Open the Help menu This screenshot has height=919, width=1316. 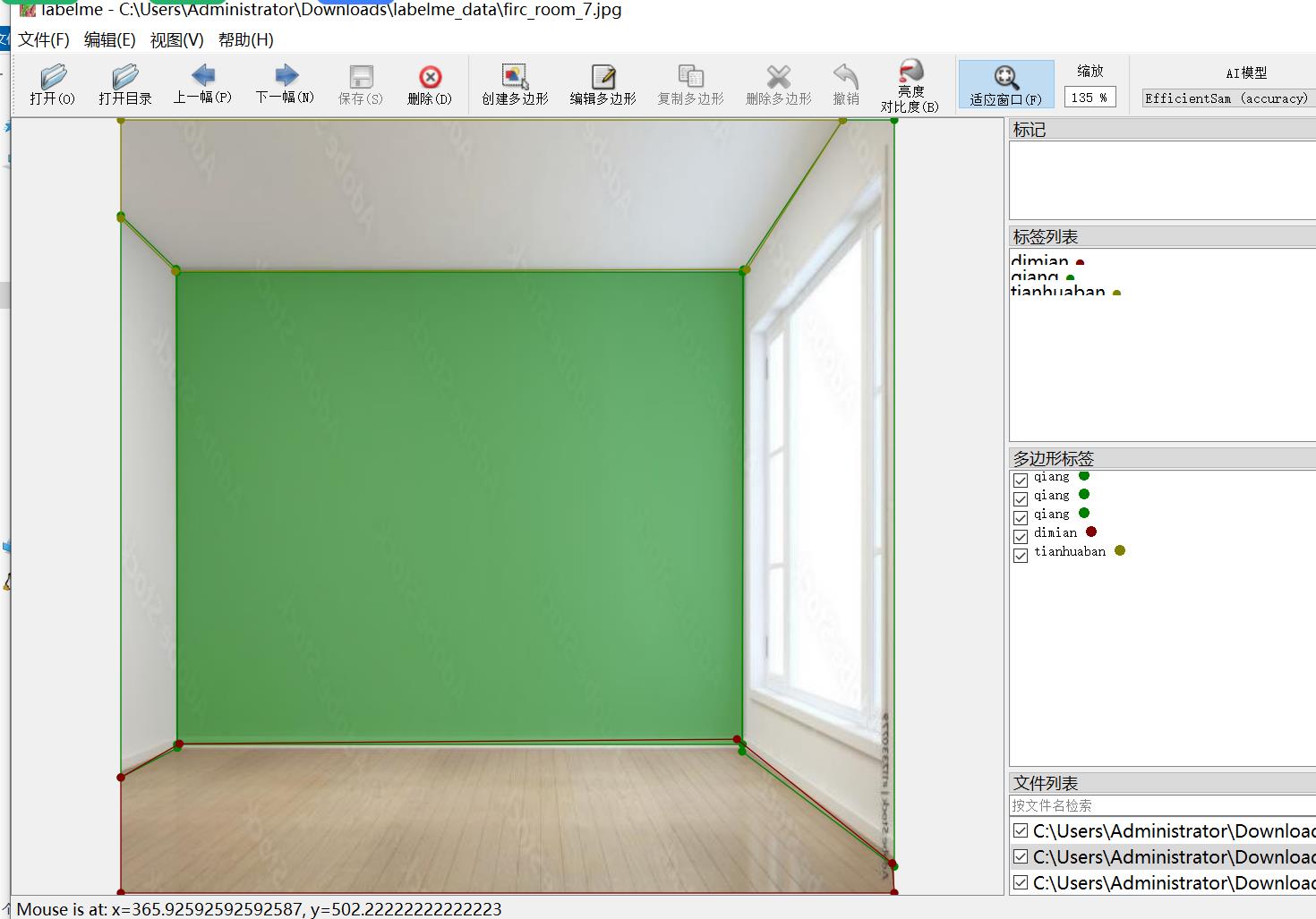tap(245, 40)
